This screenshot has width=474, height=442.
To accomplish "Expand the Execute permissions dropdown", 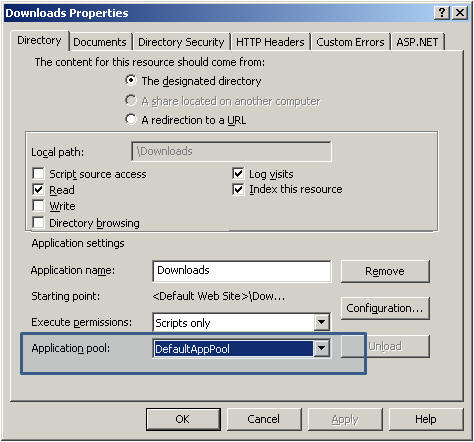I will (x=321, y=322).
